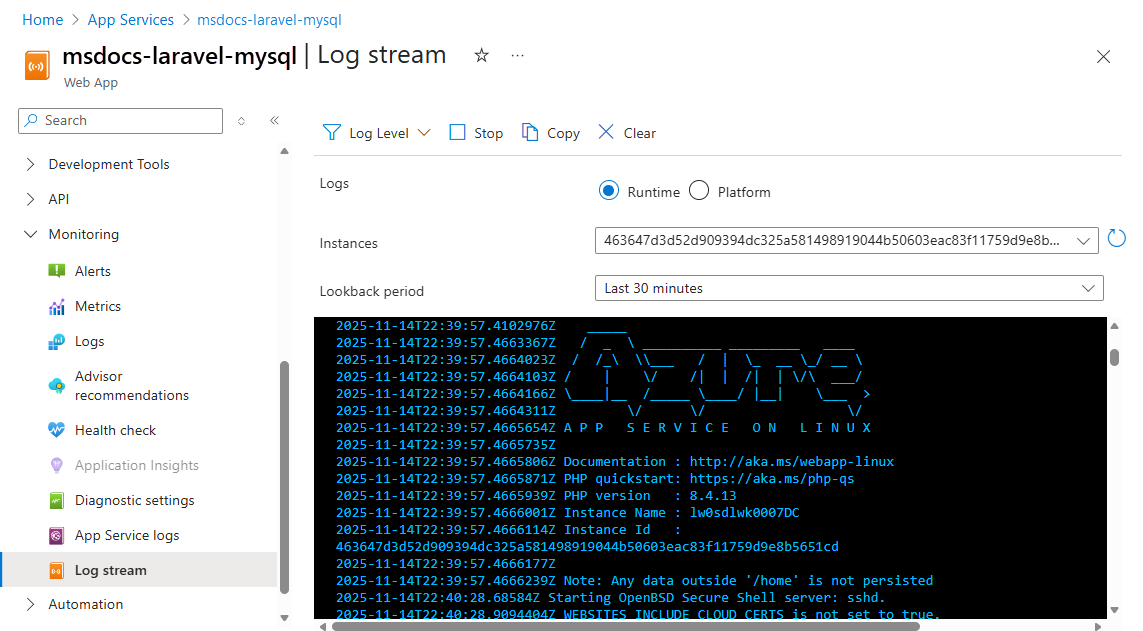Open Diagnostic settings
The width and height of the screenshot is (1143, 631).
[x=134, y=500]
